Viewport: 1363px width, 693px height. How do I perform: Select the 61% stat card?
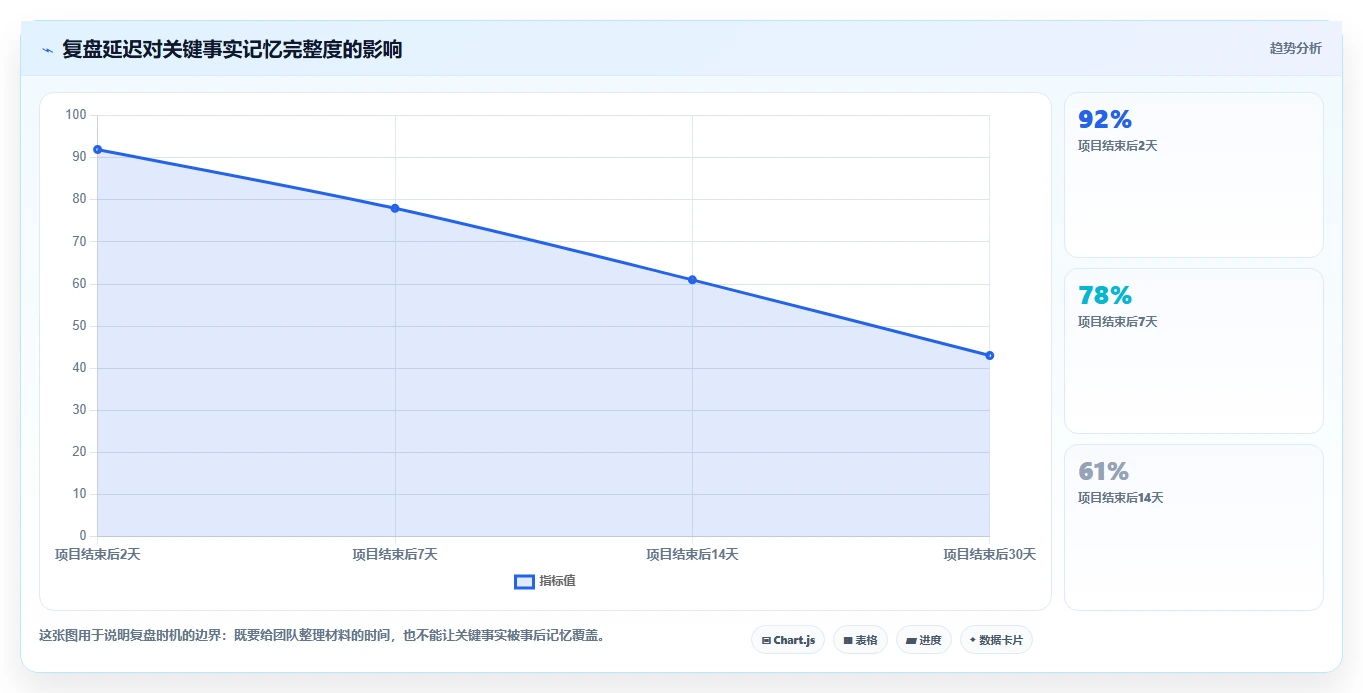[x=1194, y=527]
